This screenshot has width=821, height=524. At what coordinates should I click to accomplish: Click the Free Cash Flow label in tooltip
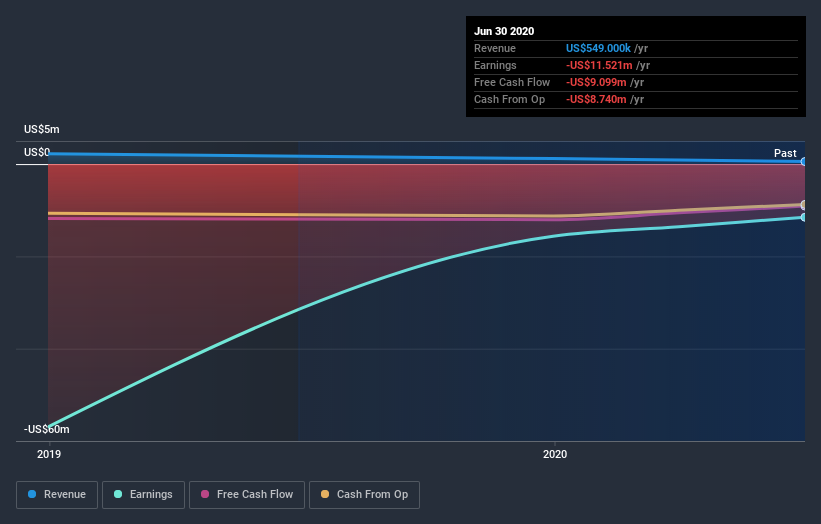coord(512,82)
